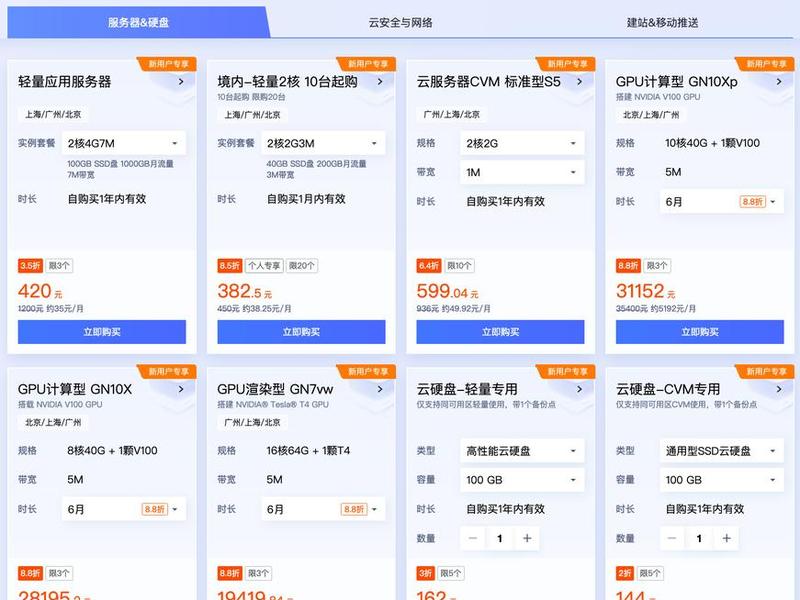800x600 pixels.
Task: Expand 6月 时长 dropdown in GN10X card
Action: point(123,509)
